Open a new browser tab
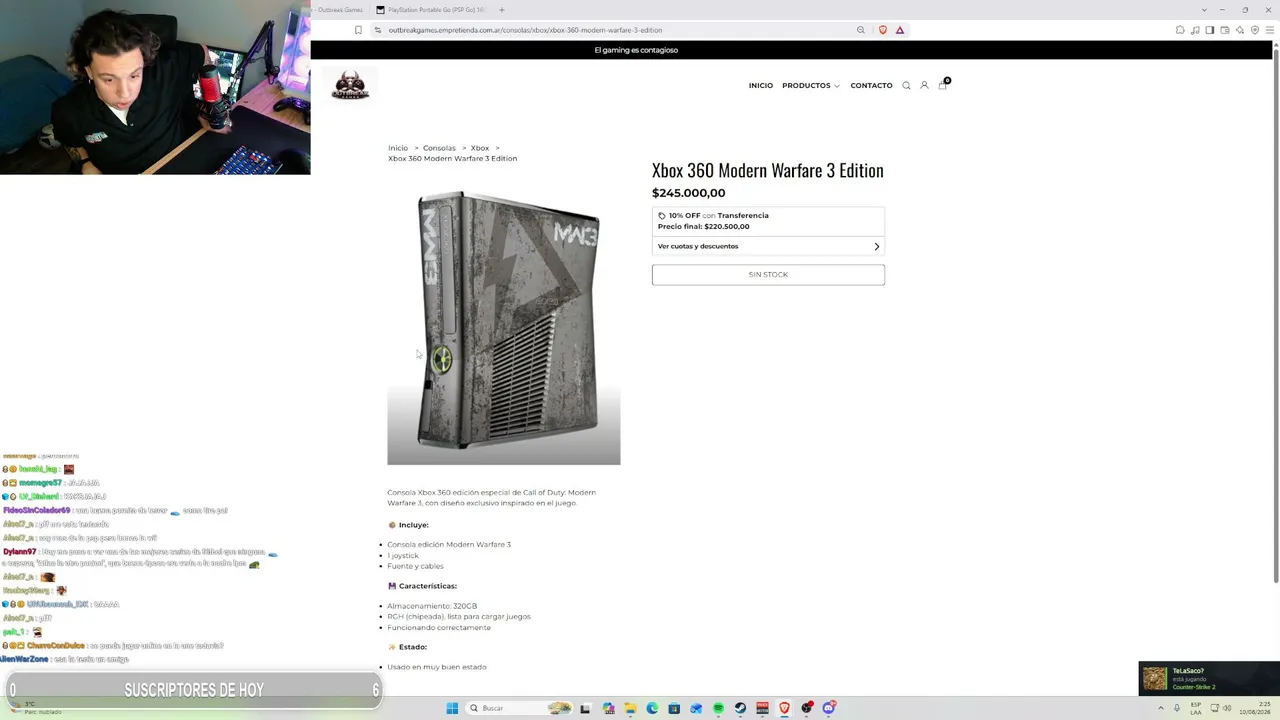This screenshot has width=1280, height=720. (x=502, y=10)
